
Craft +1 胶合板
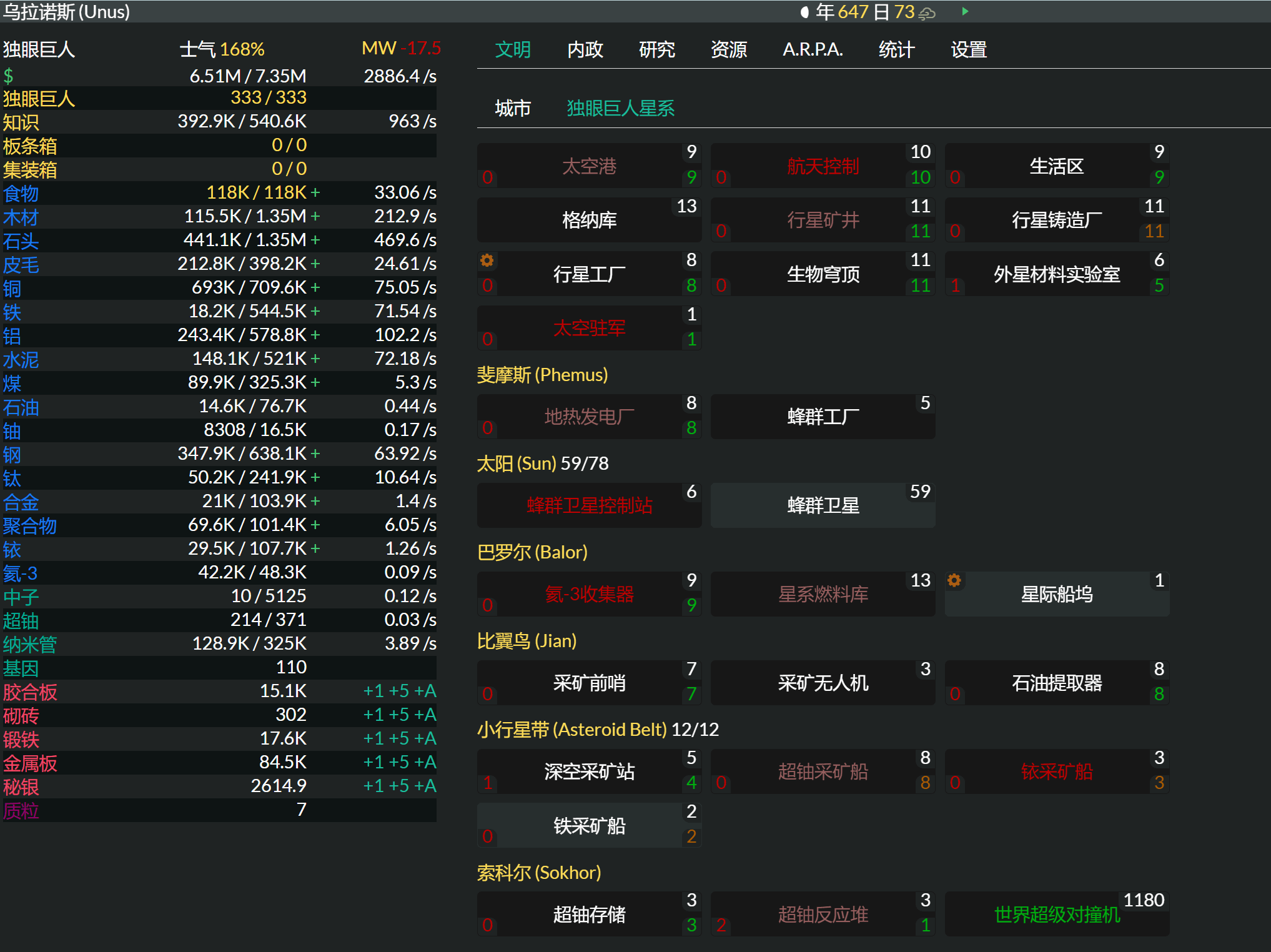[x=373, y=691]
